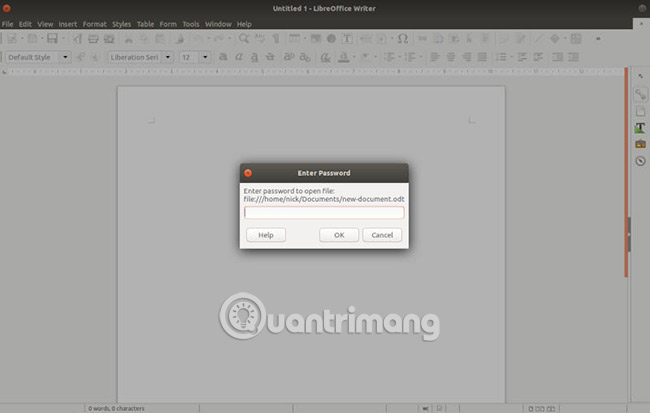Image resolution: width=650 pixels, height=413 pixels.
Task: Open the Tools menu
Action: 191,24
